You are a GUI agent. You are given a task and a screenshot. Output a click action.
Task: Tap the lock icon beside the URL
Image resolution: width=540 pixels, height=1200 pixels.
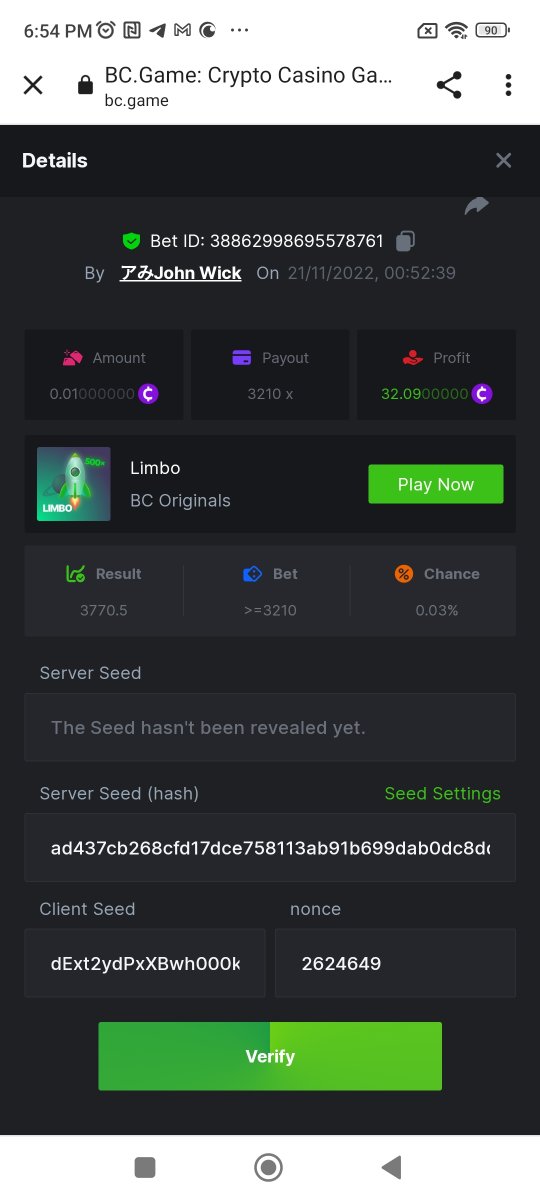pyautogui.click(x=85, y=86)
